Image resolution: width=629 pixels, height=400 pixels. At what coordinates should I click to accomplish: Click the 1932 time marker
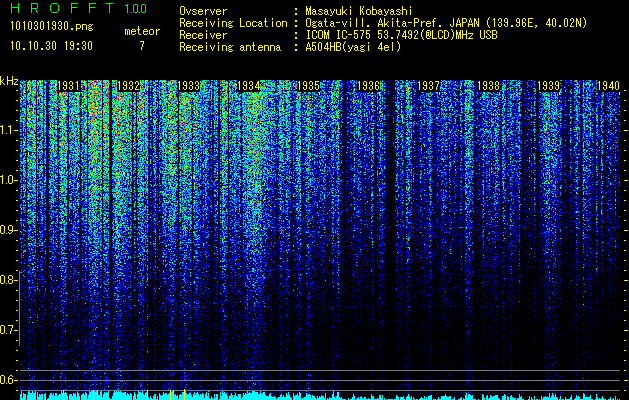point(128,86)
